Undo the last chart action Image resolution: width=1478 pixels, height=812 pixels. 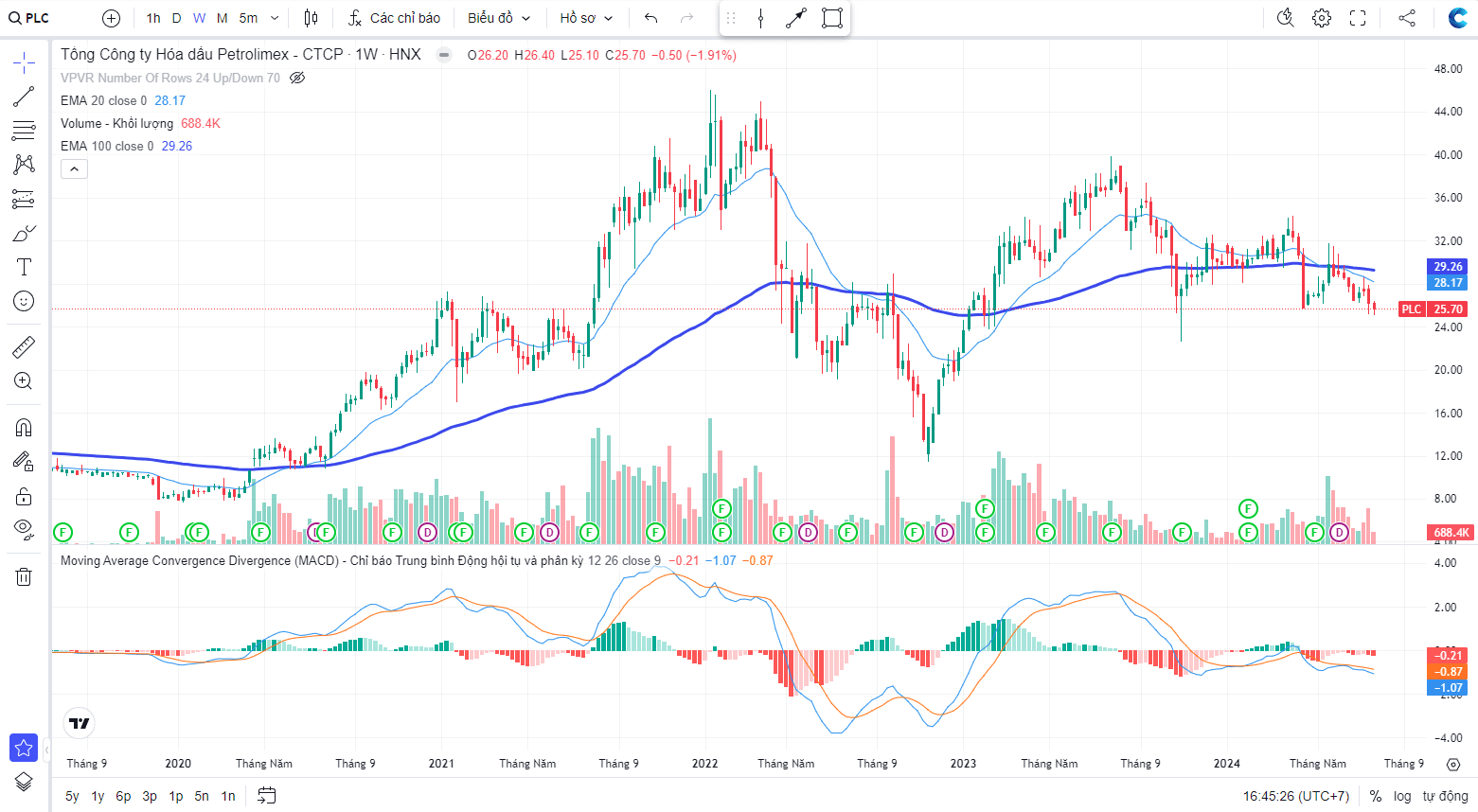pyautogui.click(x=650, y=18)
